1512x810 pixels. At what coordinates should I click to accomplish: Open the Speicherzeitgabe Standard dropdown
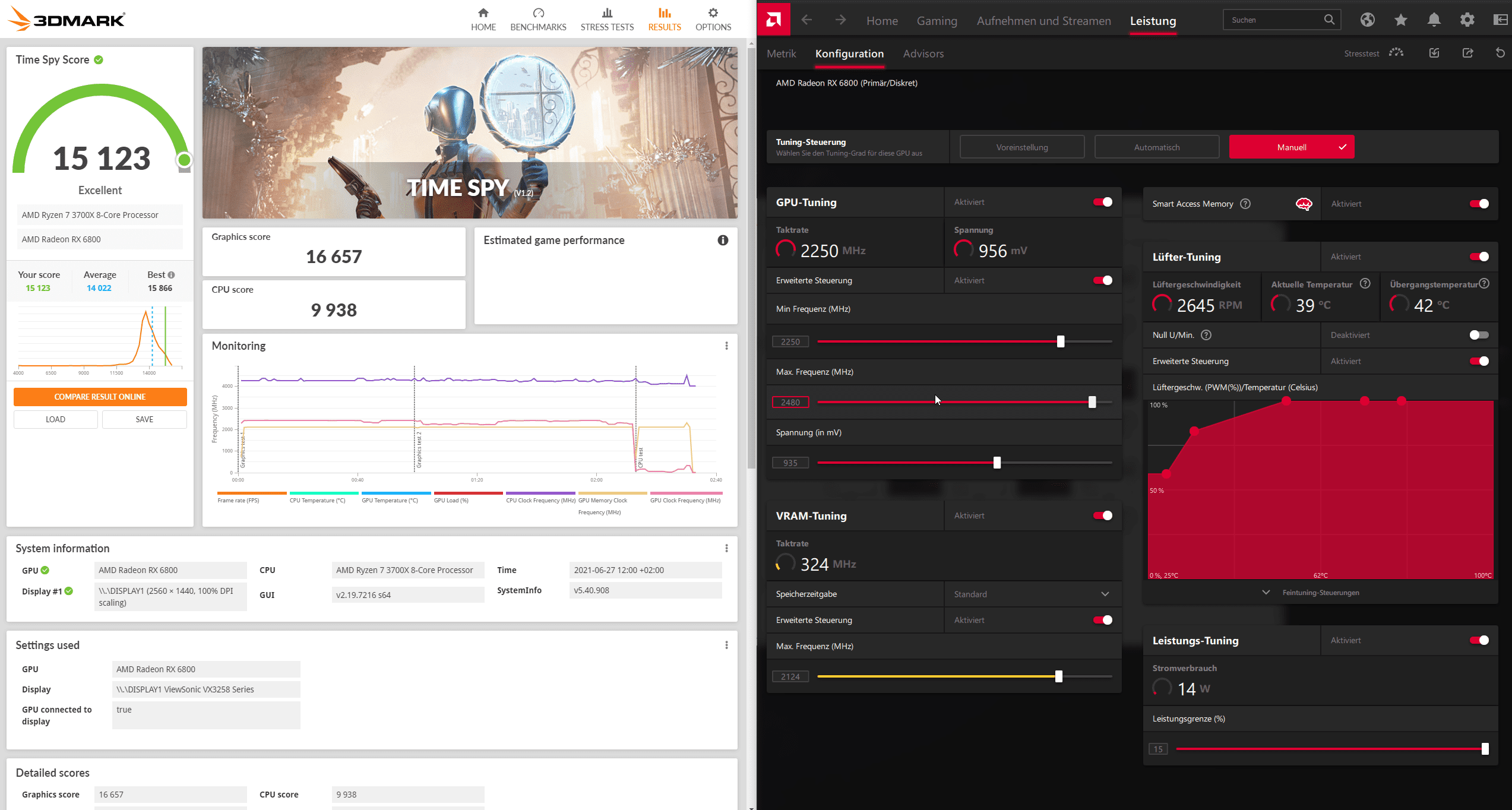coord(1032,594)
